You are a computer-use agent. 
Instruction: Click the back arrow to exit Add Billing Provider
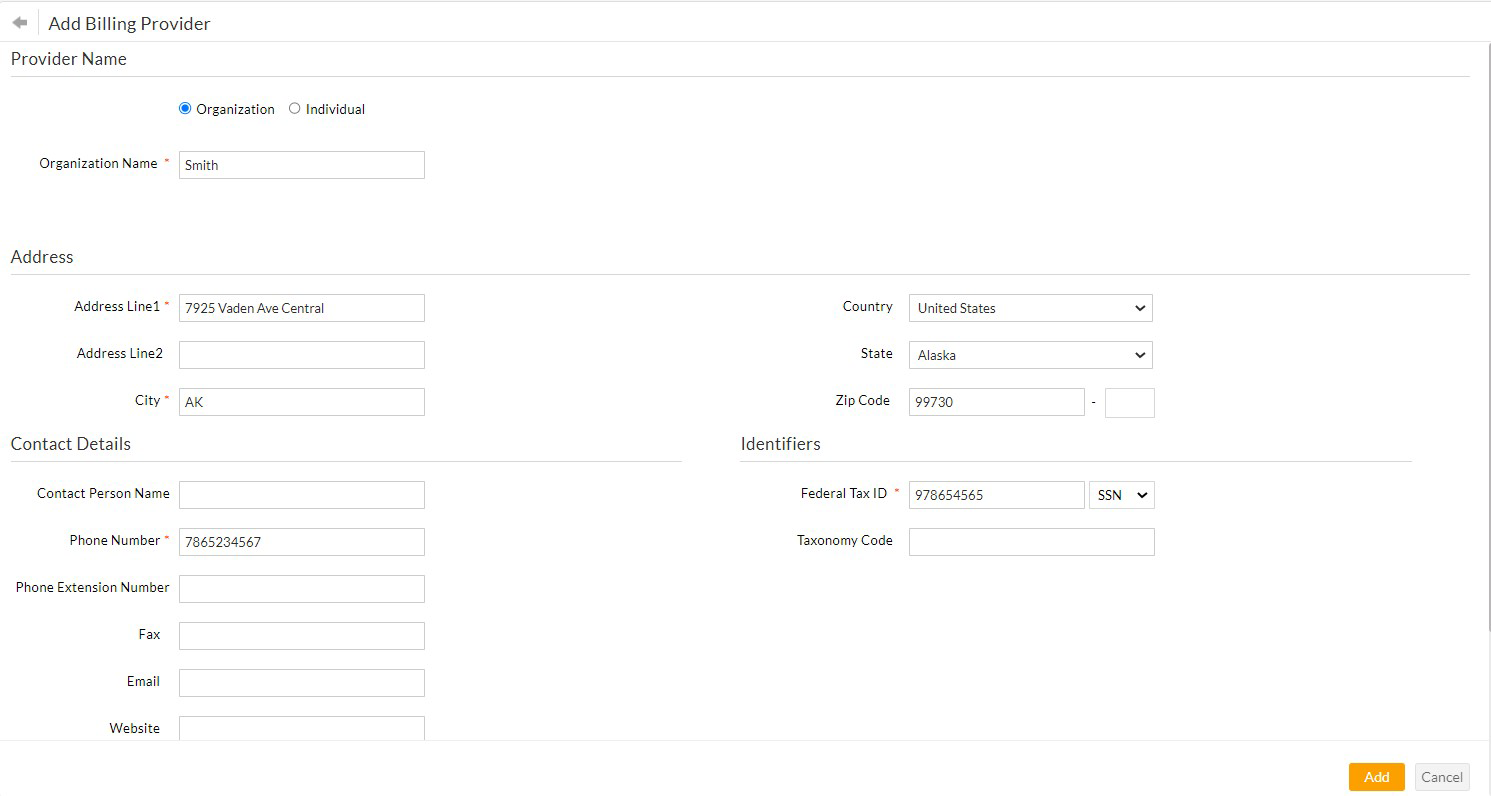click(18, 21)
